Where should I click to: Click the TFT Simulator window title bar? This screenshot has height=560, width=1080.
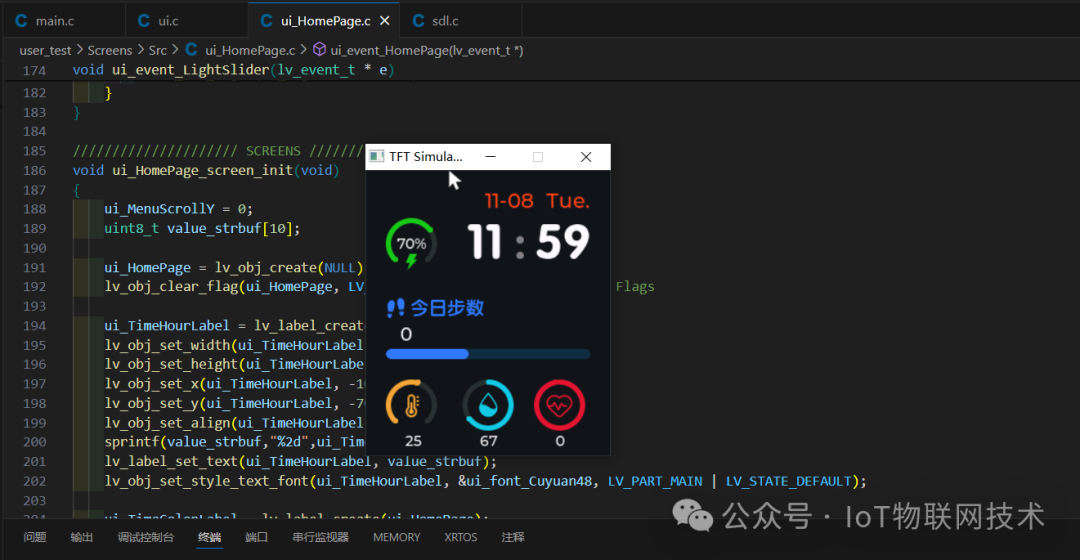click(488, 156)
